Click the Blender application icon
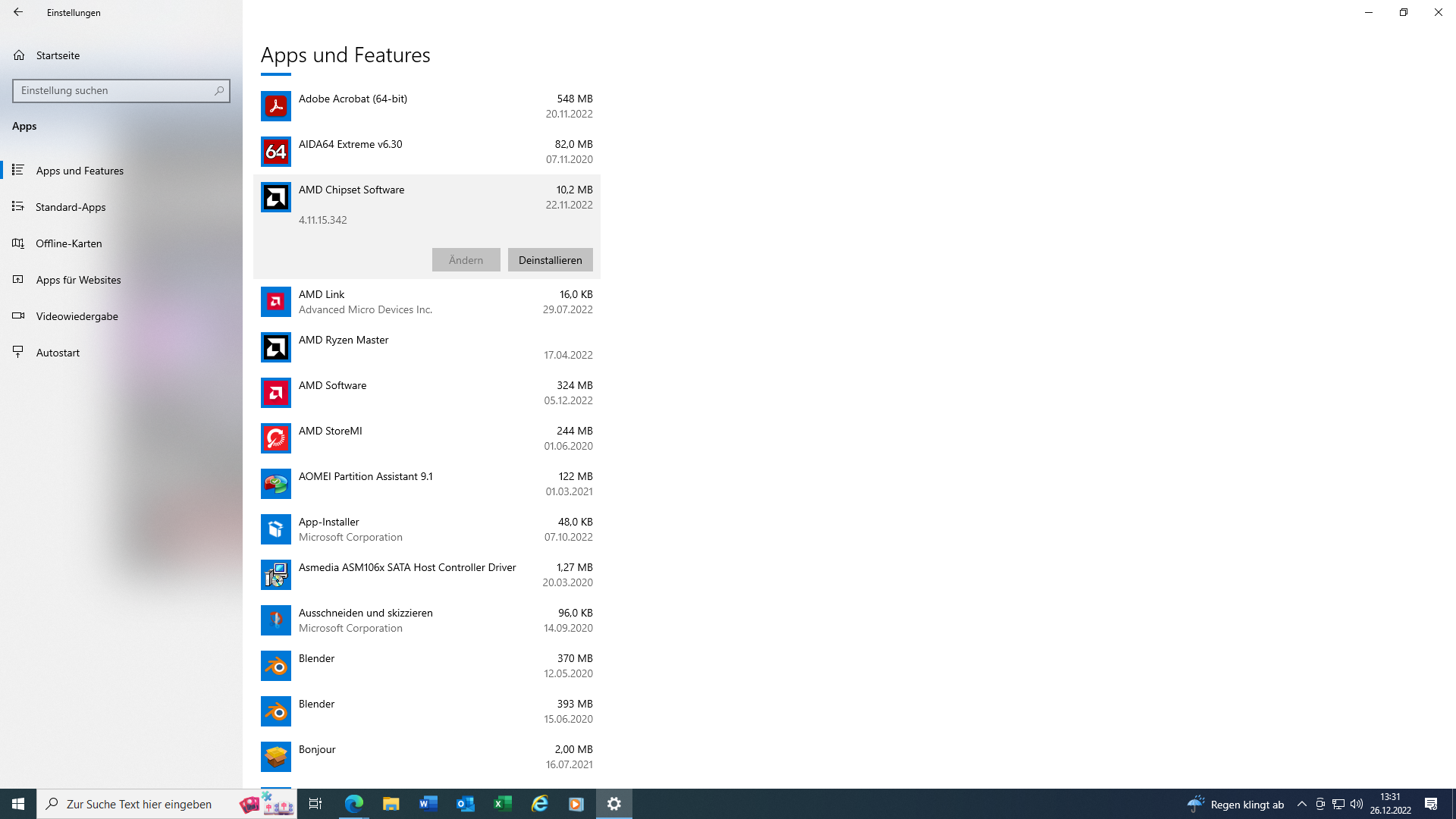 pyautogui.click(x=275, y=665)
